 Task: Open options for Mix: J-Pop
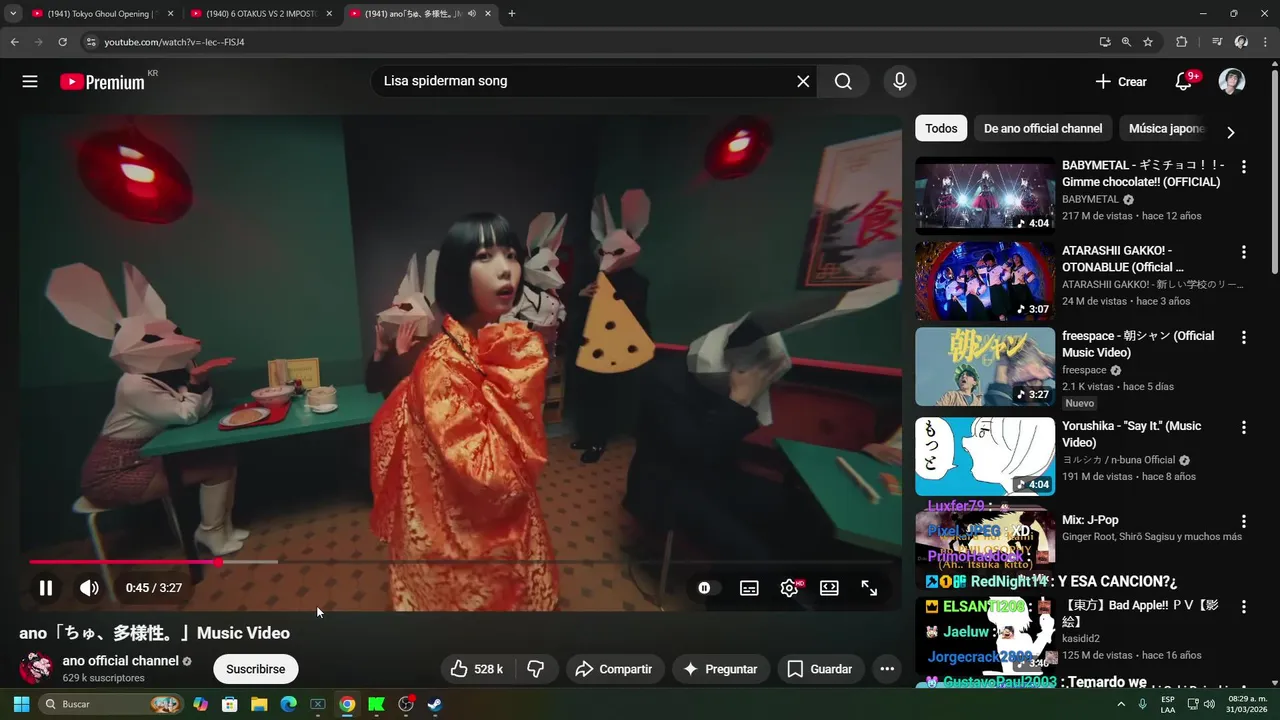pyautogui.click(x=1244, y=521)
